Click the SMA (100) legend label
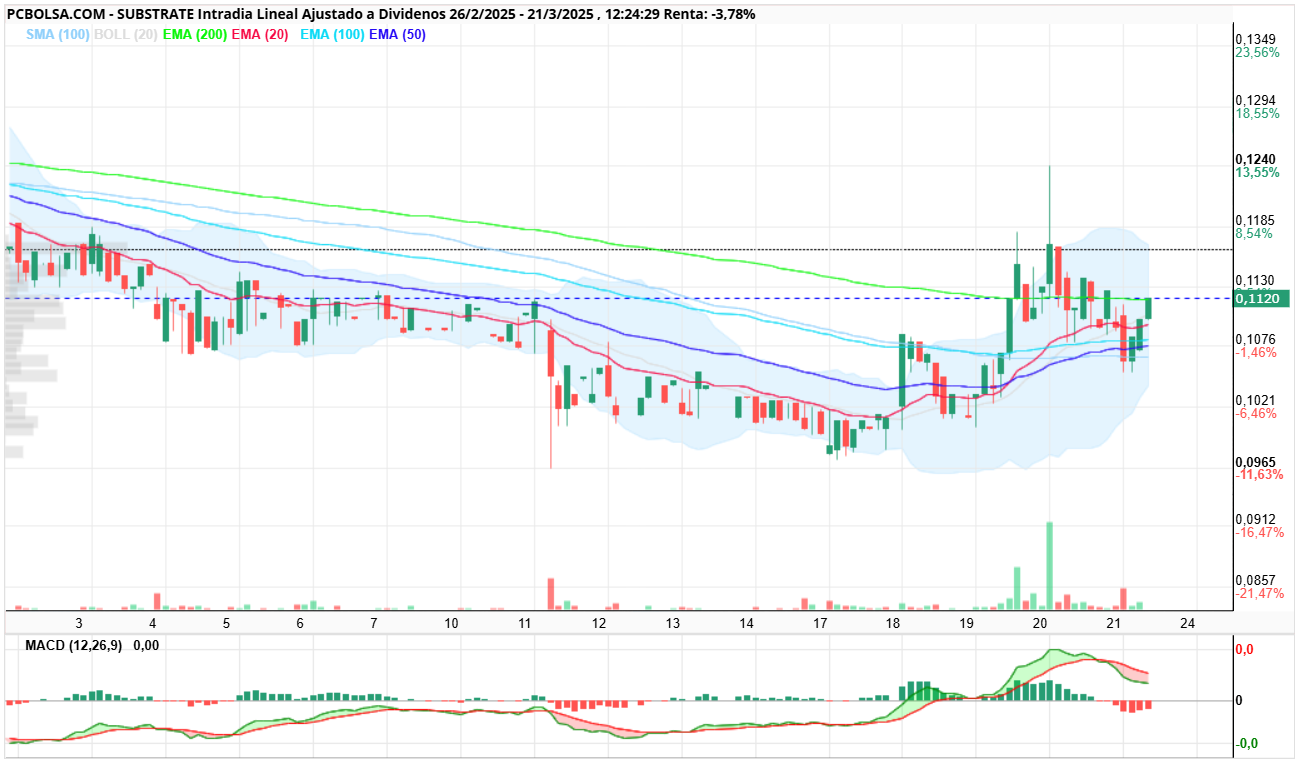The width and height of the screenshot is (1299, 763). point(57,34)
